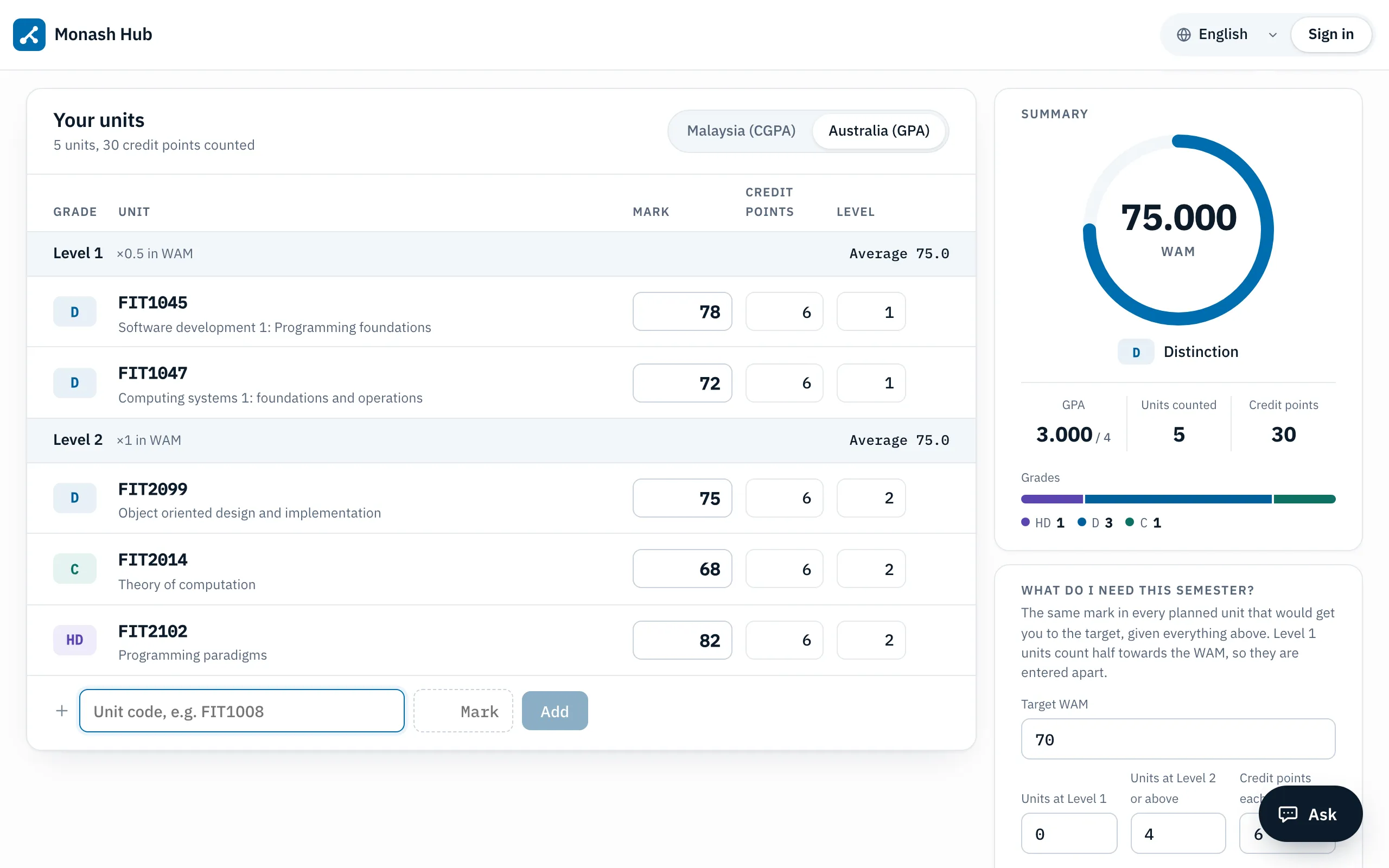The width and height of the screenshot is (1389, 868).
Task: Click the Units at Level 1 field
Action: point(1069,833)
